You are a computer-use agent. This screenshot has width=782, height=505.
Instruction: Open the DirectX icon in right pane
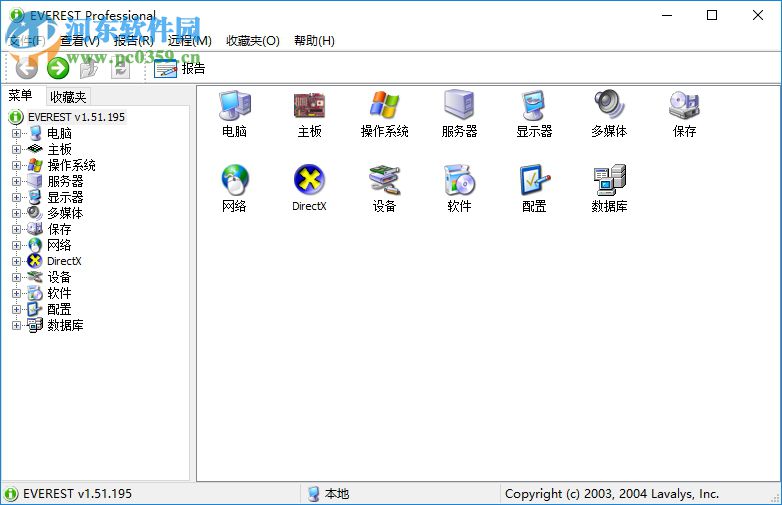[309, 180]
